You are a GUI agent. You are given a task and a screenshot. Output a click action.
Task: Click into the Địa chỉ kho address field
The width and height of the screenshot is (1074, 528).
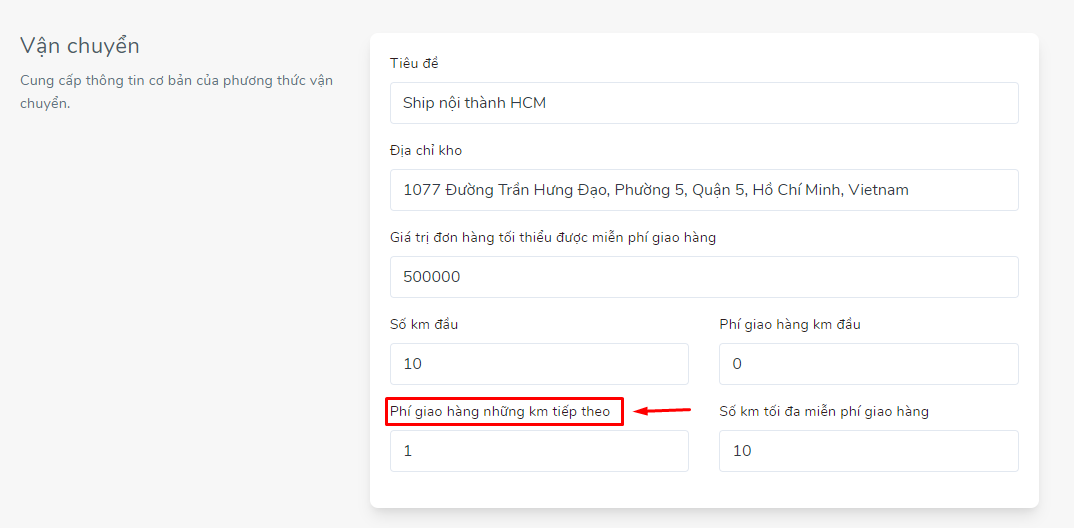[704, 190]
